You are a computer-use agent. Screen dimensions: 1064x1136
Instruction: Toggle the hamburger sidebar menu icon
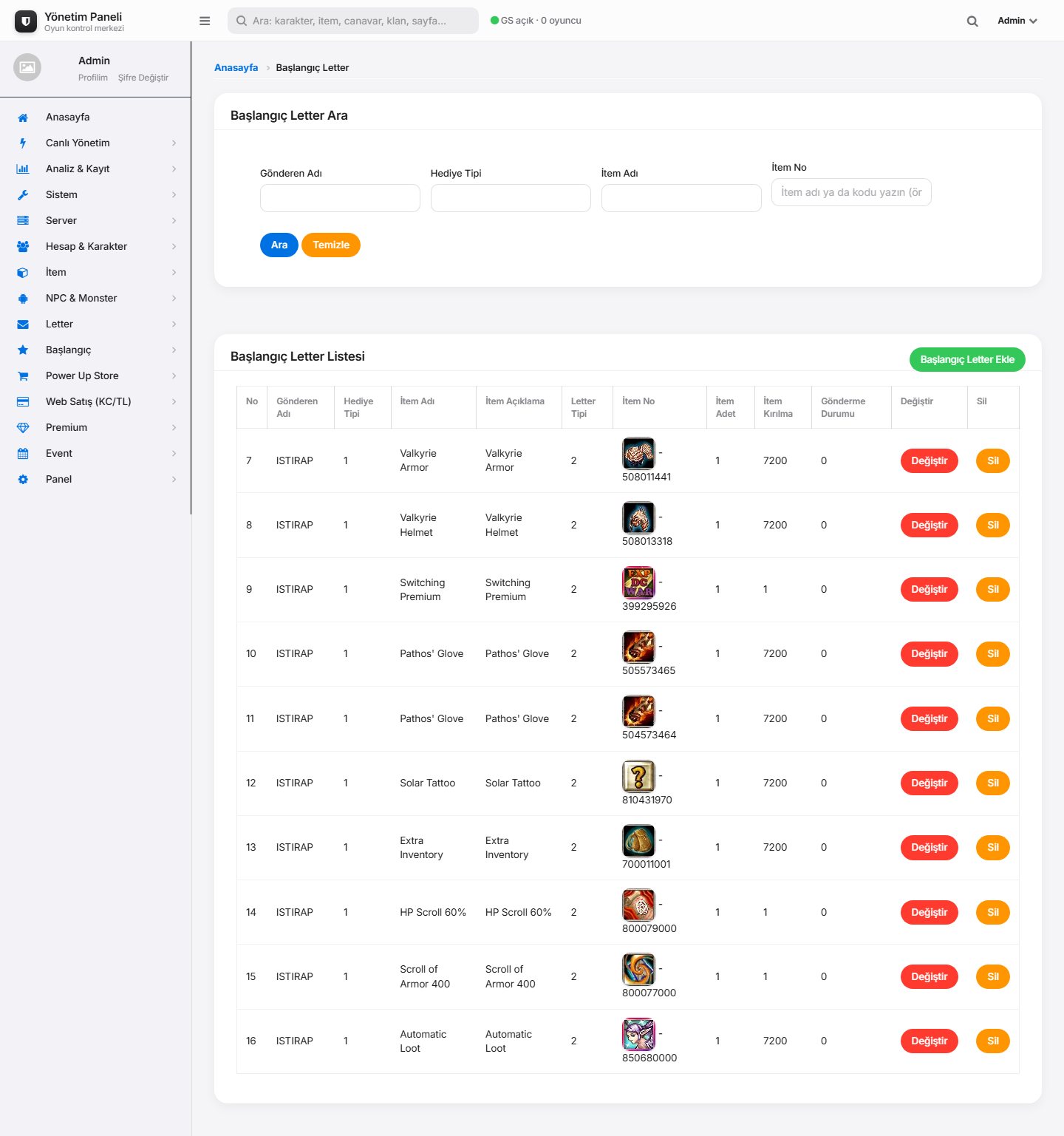coord(205,21)
